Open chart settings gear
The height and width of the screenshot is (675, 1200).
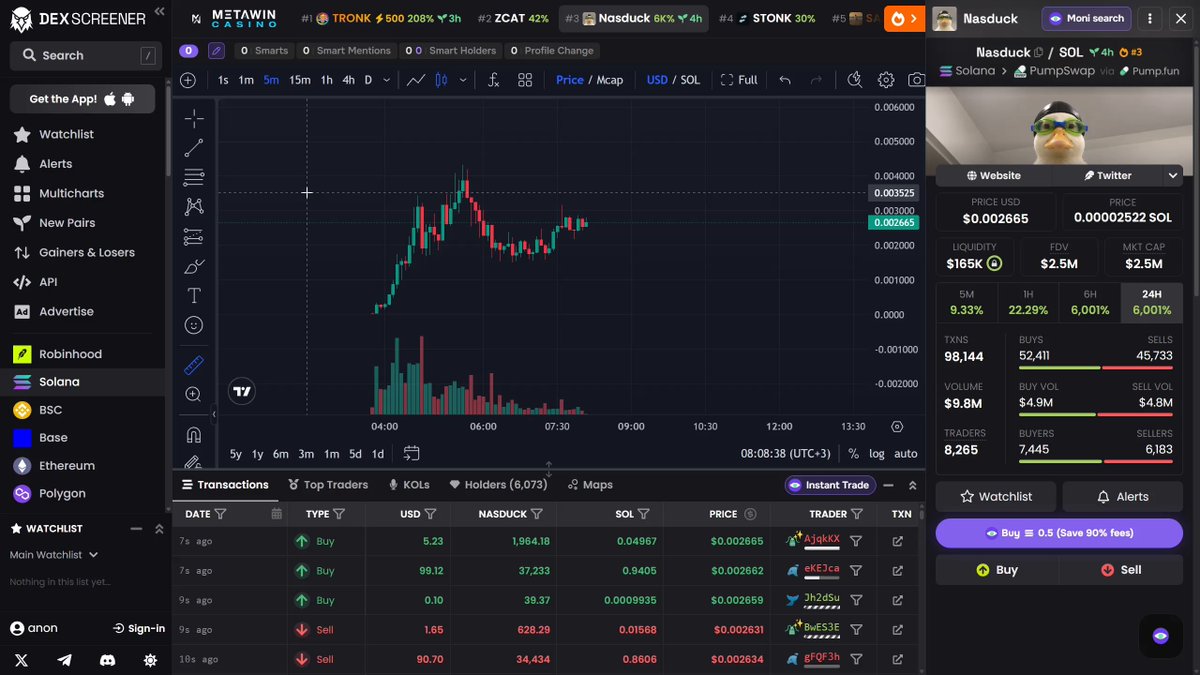(x=886, y=80)
